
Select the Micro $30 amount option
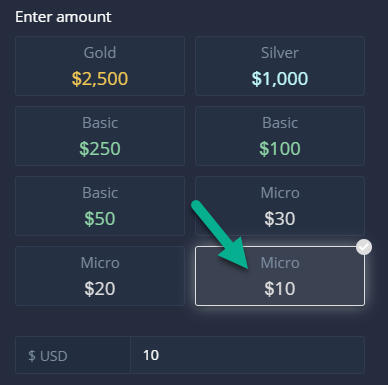pyautogui.click(x=280, y=206)
